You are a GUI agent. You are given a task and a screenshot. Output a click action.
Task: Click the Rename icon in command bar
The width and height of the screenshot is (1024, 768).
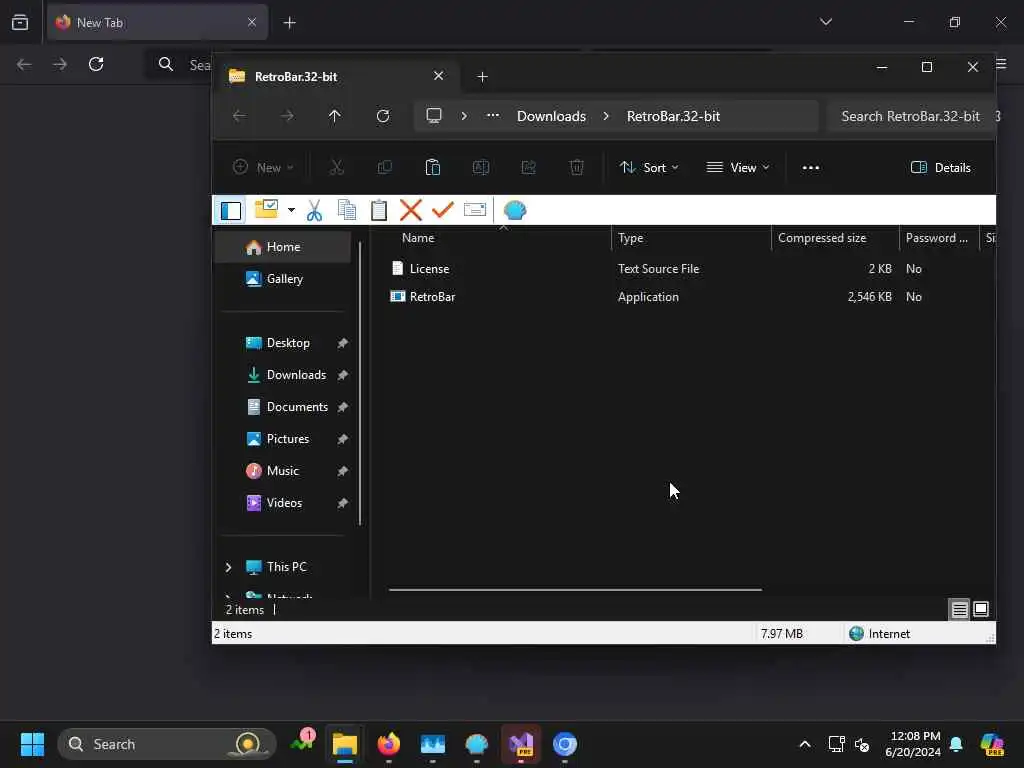481,168
